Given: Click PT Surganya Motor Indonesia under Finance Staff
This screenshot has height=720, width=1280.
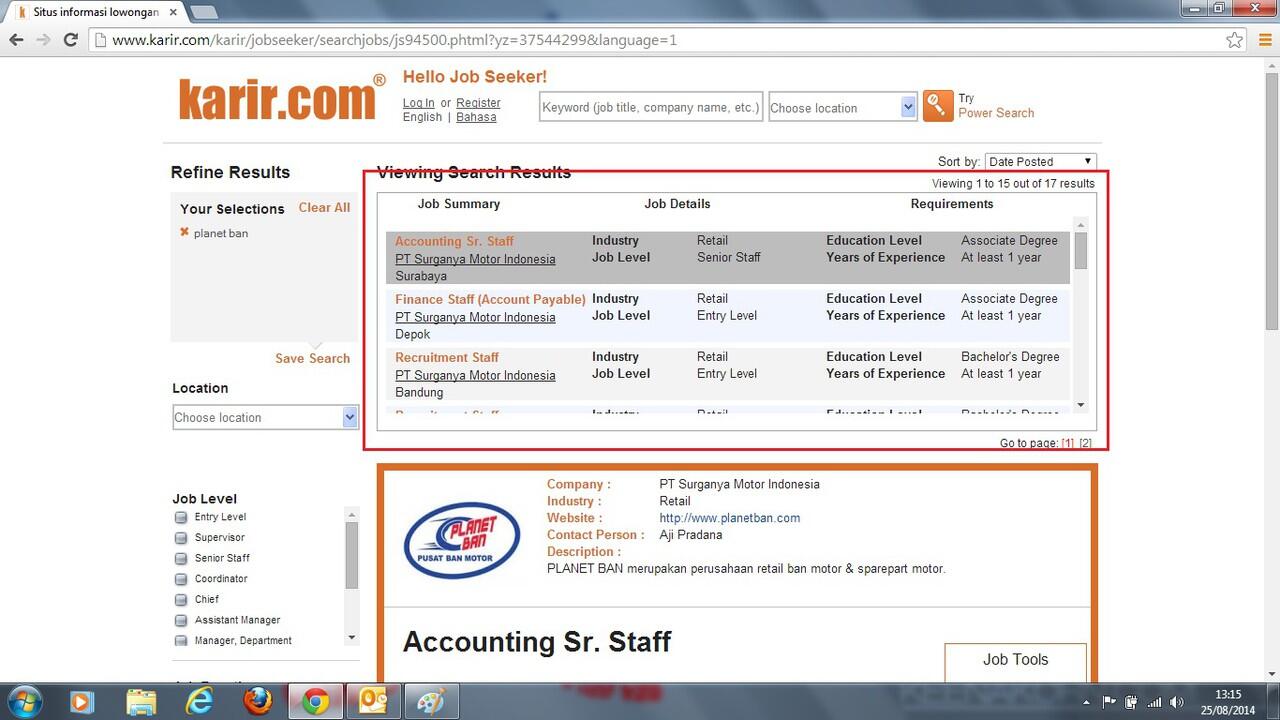Looking at the screenshot, I should click(x=475, y=317).
